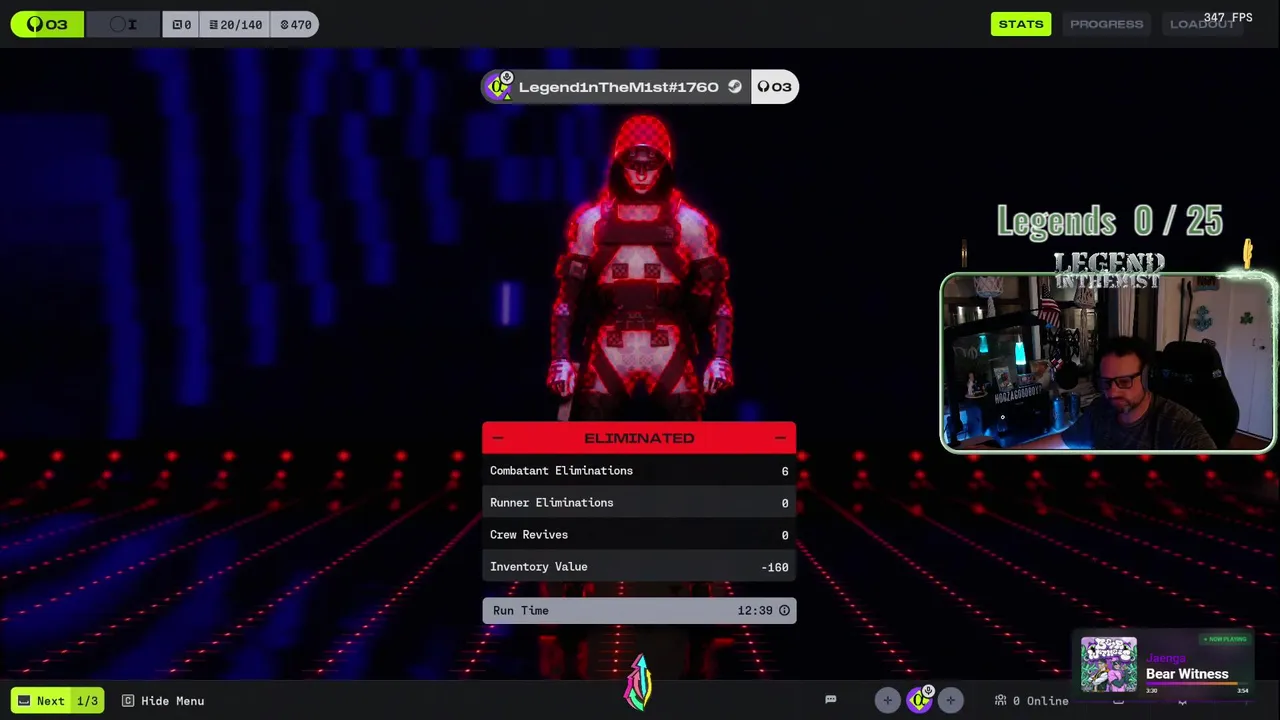Click the Runner Eliminations row

[639, 503]
